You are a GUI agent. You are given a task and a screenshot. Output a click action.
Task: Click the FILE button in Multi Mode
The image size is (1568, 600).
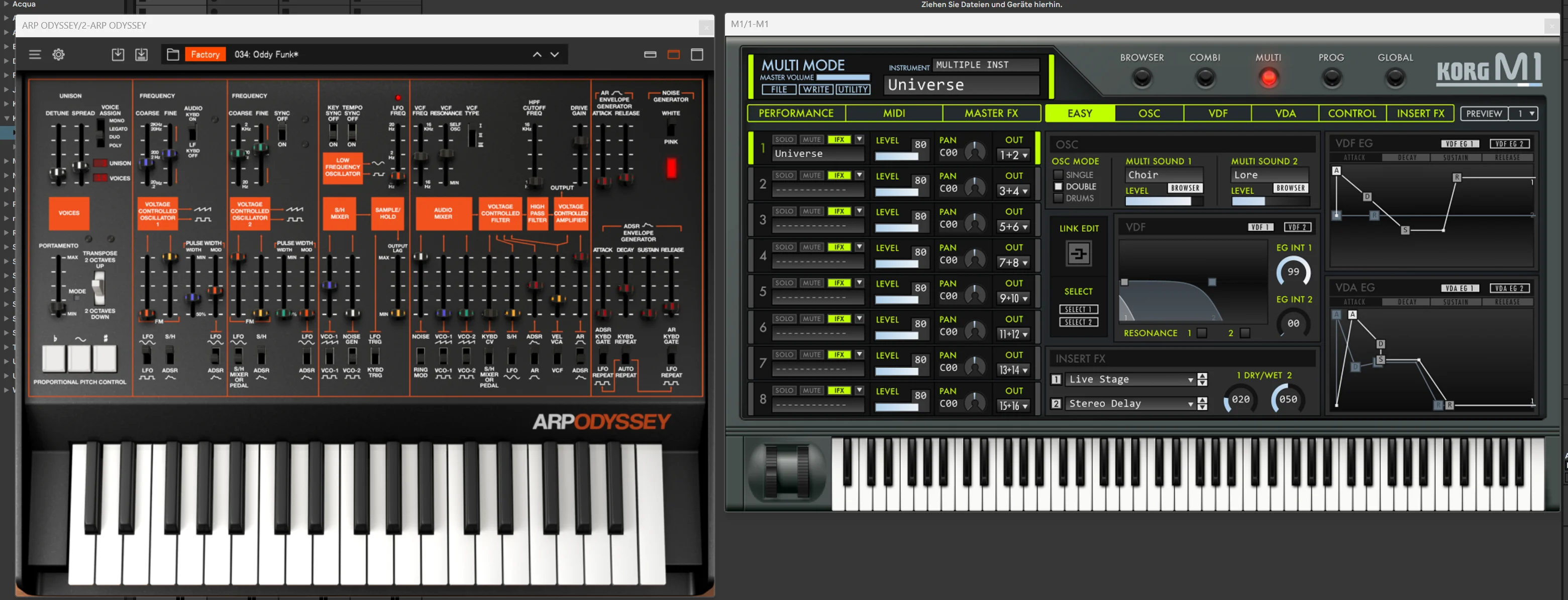click(x=779, y=89)
